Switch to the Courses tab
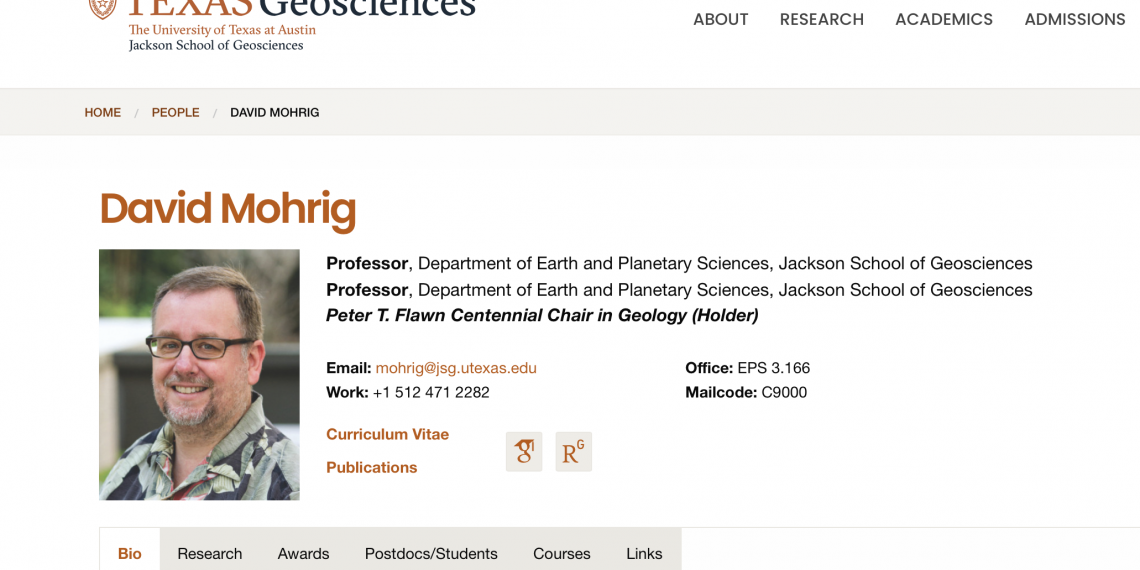 click(x=561, y=553)
